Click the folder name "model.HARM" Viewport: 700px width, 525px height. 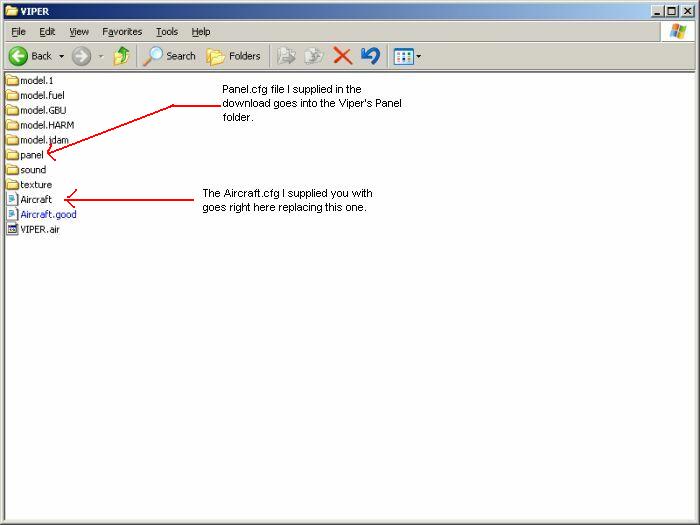(x=47, y=125)
